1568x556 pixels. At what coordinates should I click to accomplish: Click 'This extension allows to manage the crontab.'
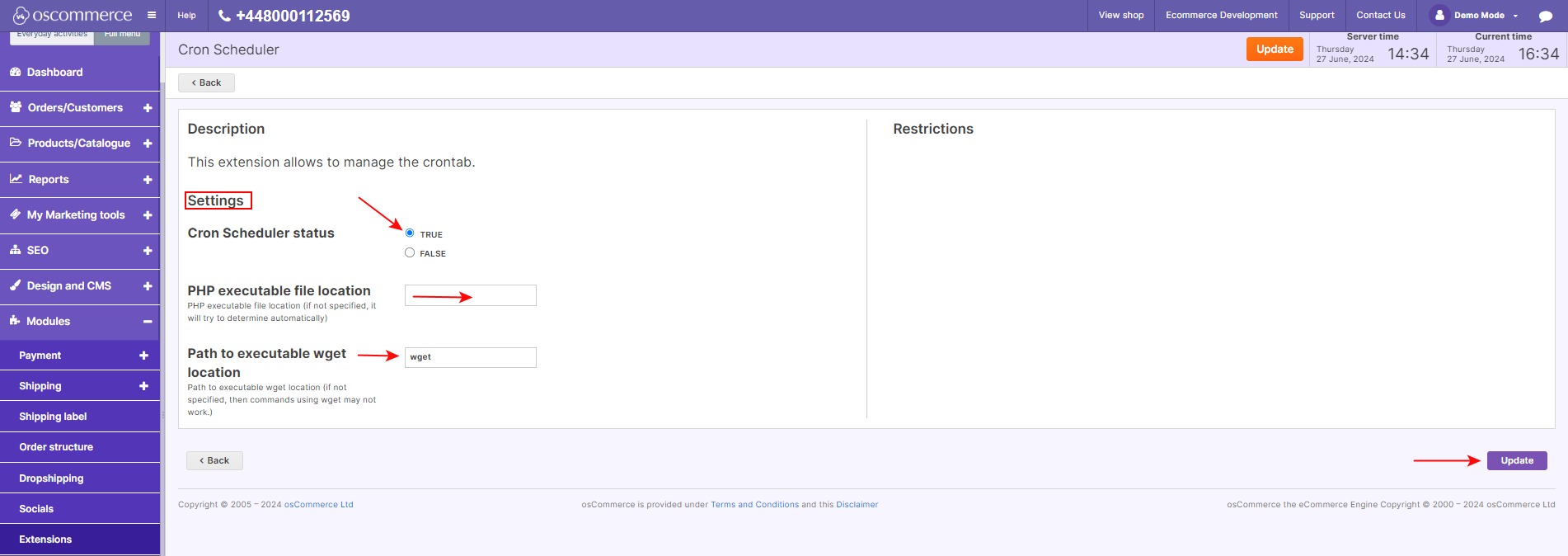(x=331, y=162)
